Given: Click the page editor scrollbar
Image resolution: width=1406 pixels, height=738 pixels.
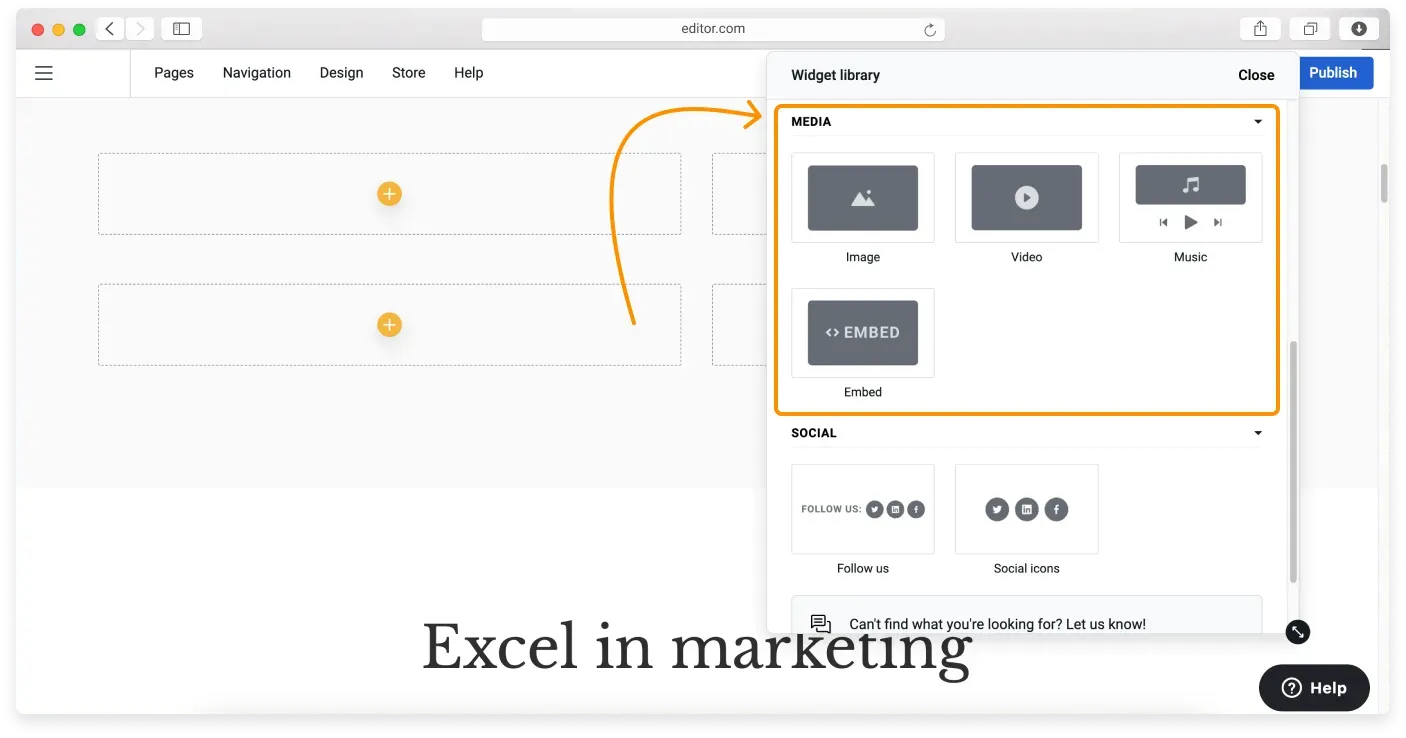Looking at the screenshot, I should (x=1384, y=184).
